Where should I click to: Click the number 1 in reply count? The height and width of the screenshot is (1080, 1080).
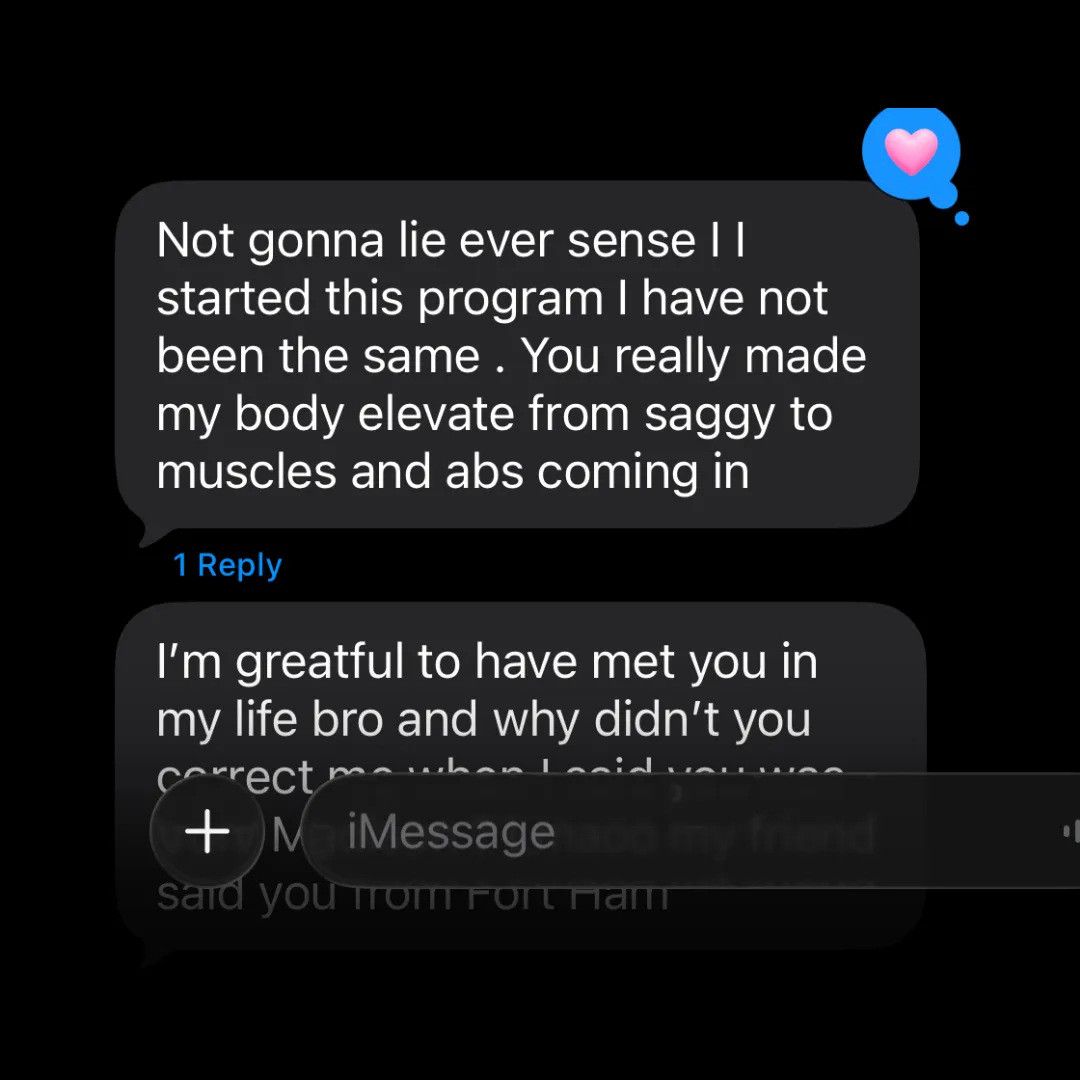[x=180, y=565]
